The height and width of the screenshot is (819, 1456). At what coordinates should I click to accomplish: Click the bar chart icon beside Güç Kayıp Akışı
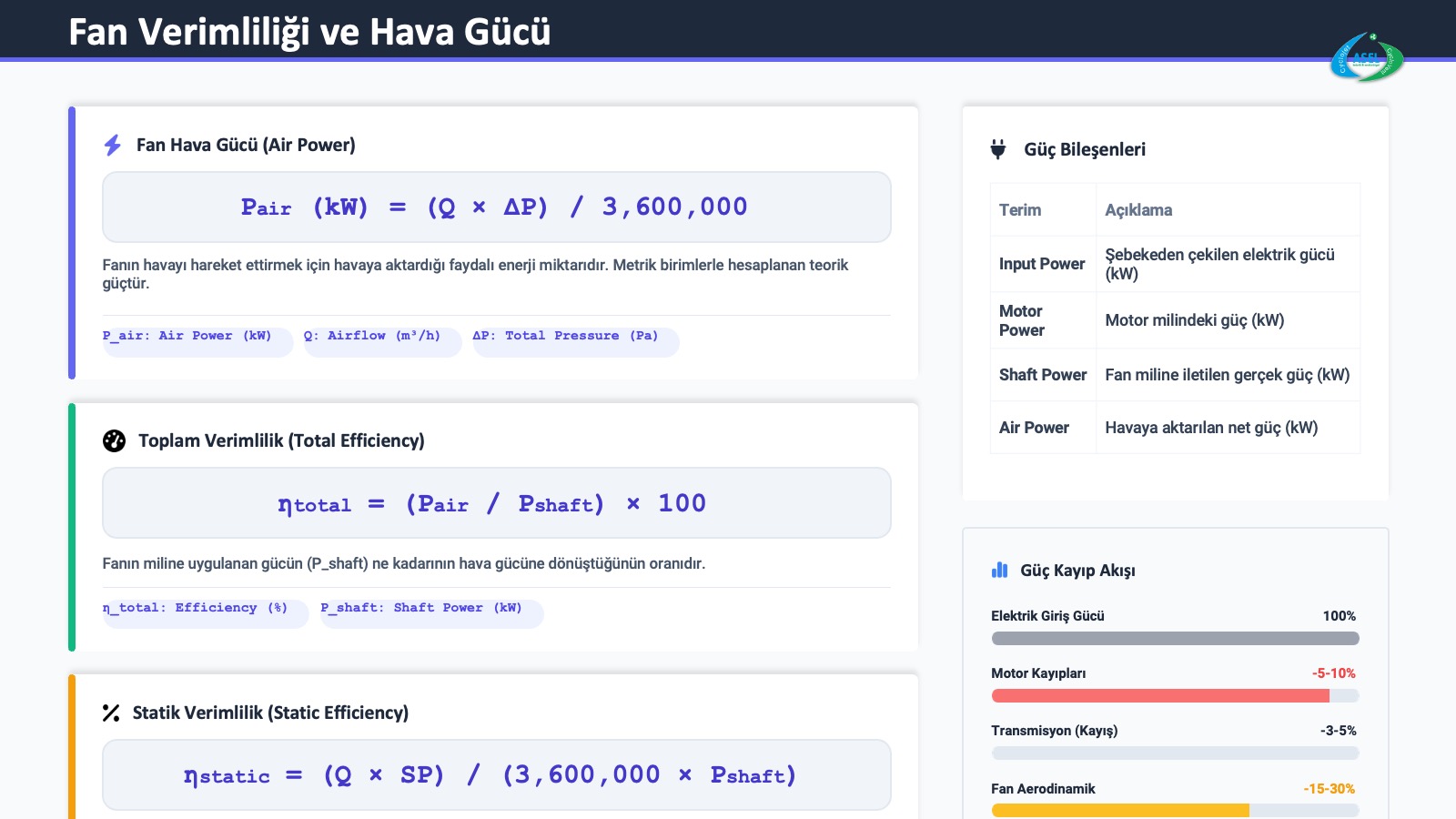(x=999, y=571)
